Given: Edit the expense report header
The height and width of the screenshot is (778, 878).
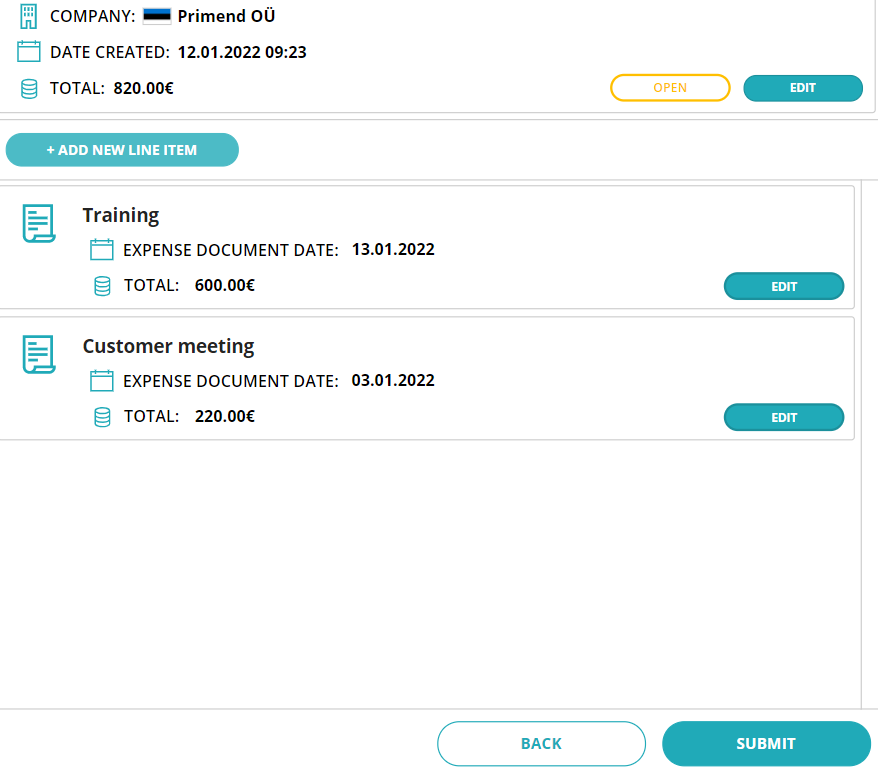Looking at the screenshot, I should pos(803,88).
